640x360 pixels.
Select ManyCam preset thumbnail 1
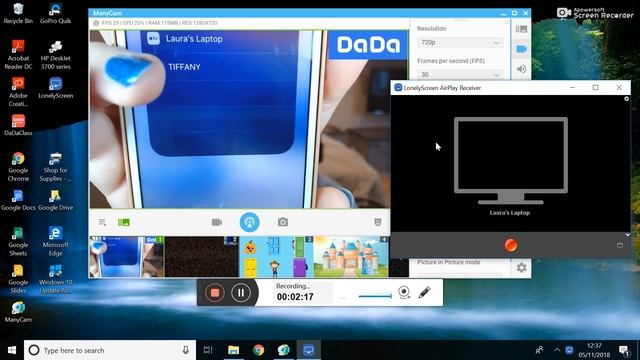(x=127, y=257)
